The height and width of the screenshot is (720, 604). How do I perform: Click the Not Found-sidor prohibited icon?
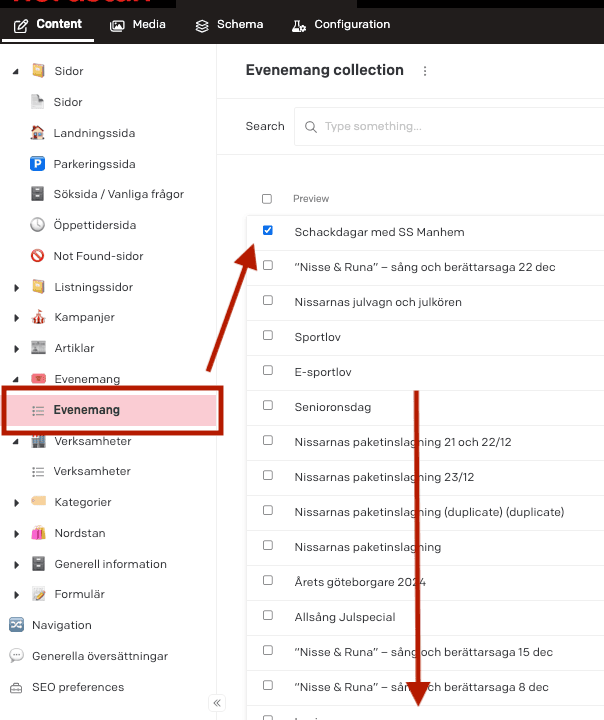pos(38,256)
